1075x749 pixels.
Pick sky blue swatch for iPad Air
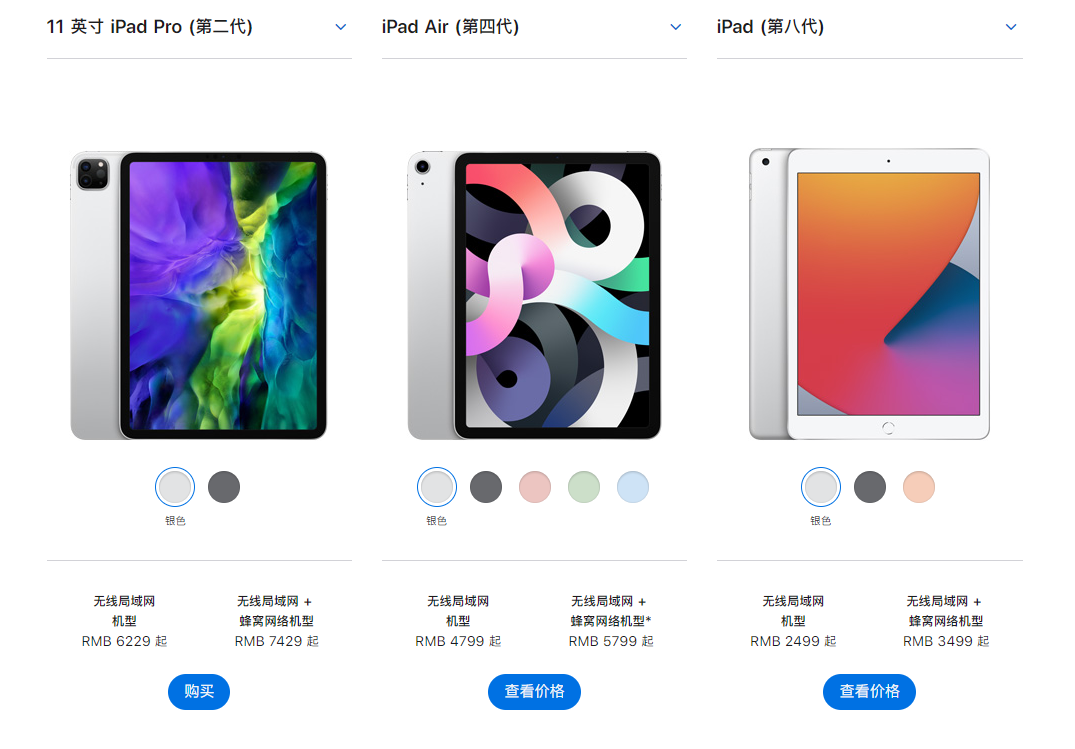pyautogui.click(x=633, y=487)
